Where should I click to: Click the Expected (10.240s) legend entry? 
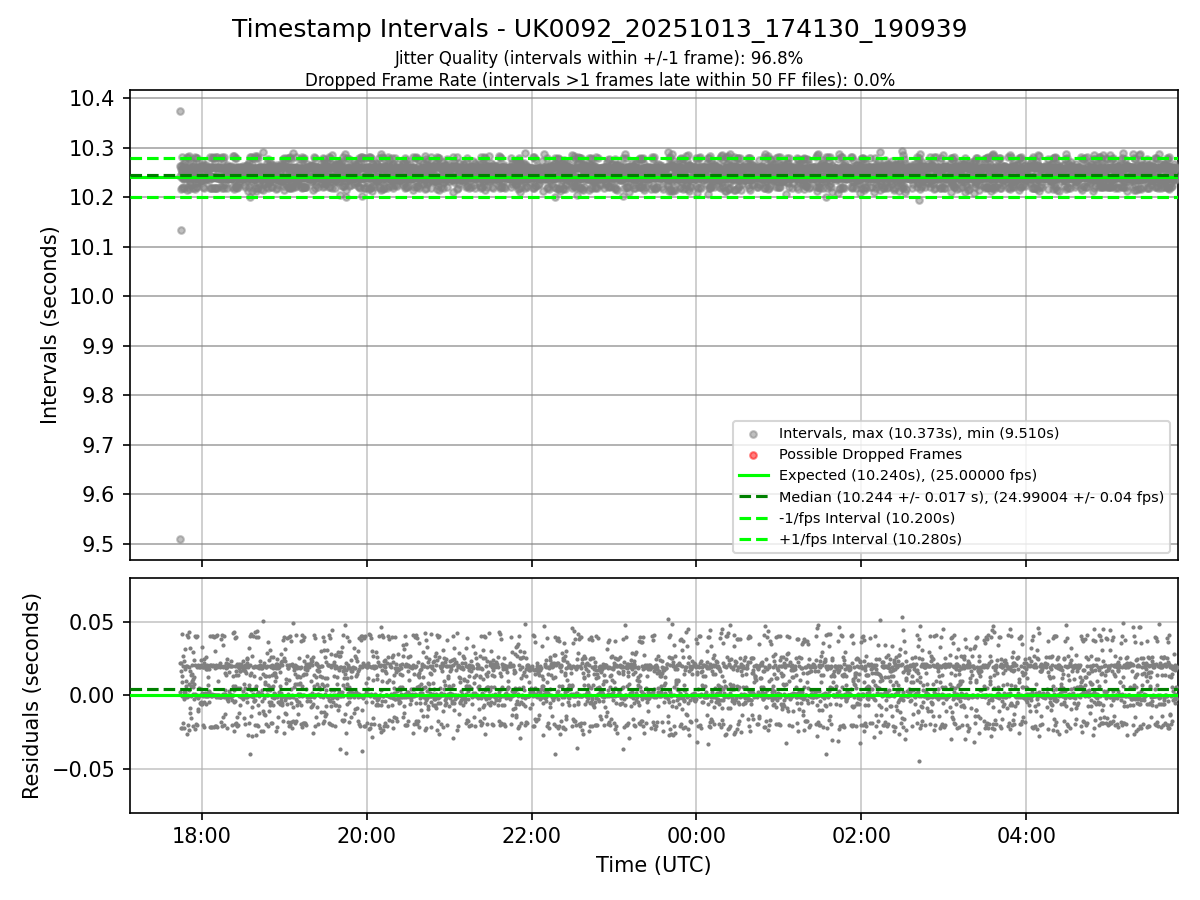point(907,475)
